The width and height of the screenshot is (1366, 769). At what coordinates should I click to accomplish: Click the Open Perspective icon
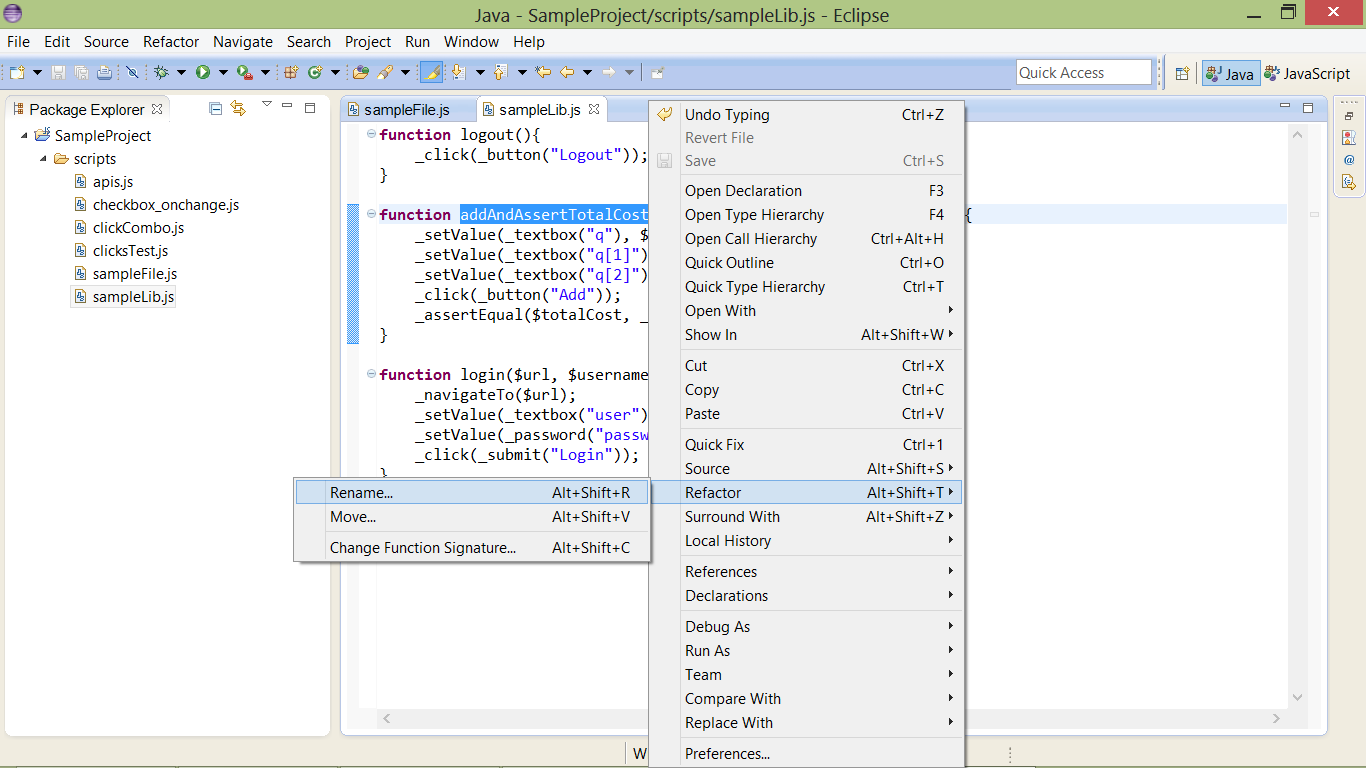click(x=1182, y=73)
